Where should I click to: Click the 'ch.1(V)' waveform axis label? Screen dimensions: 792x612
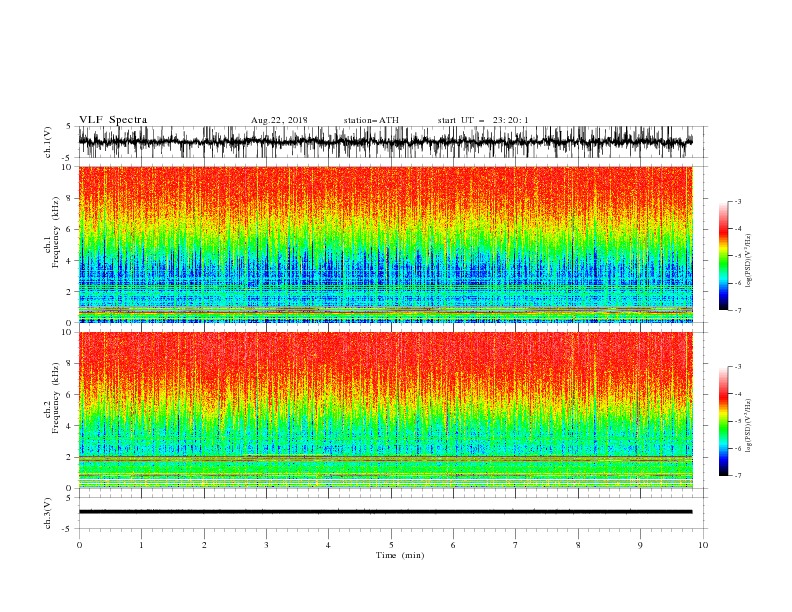point(48,142)
